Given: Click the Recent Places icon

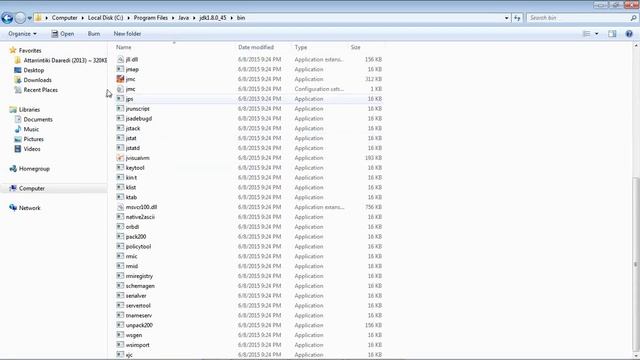Looking at the screenshot, I should click(x=18, y=90).
